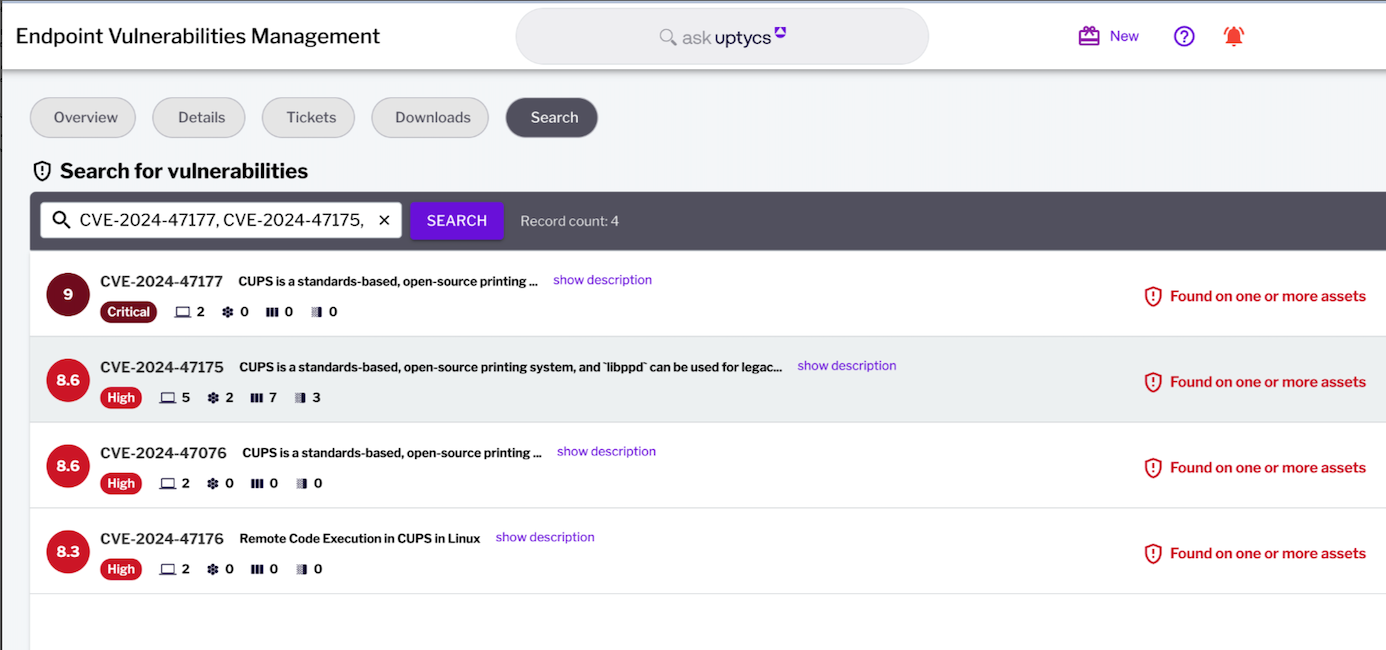1386x650 pixels.
Task: Click the High severity tag on CVE-2024-47176
Action: [121, 570]
